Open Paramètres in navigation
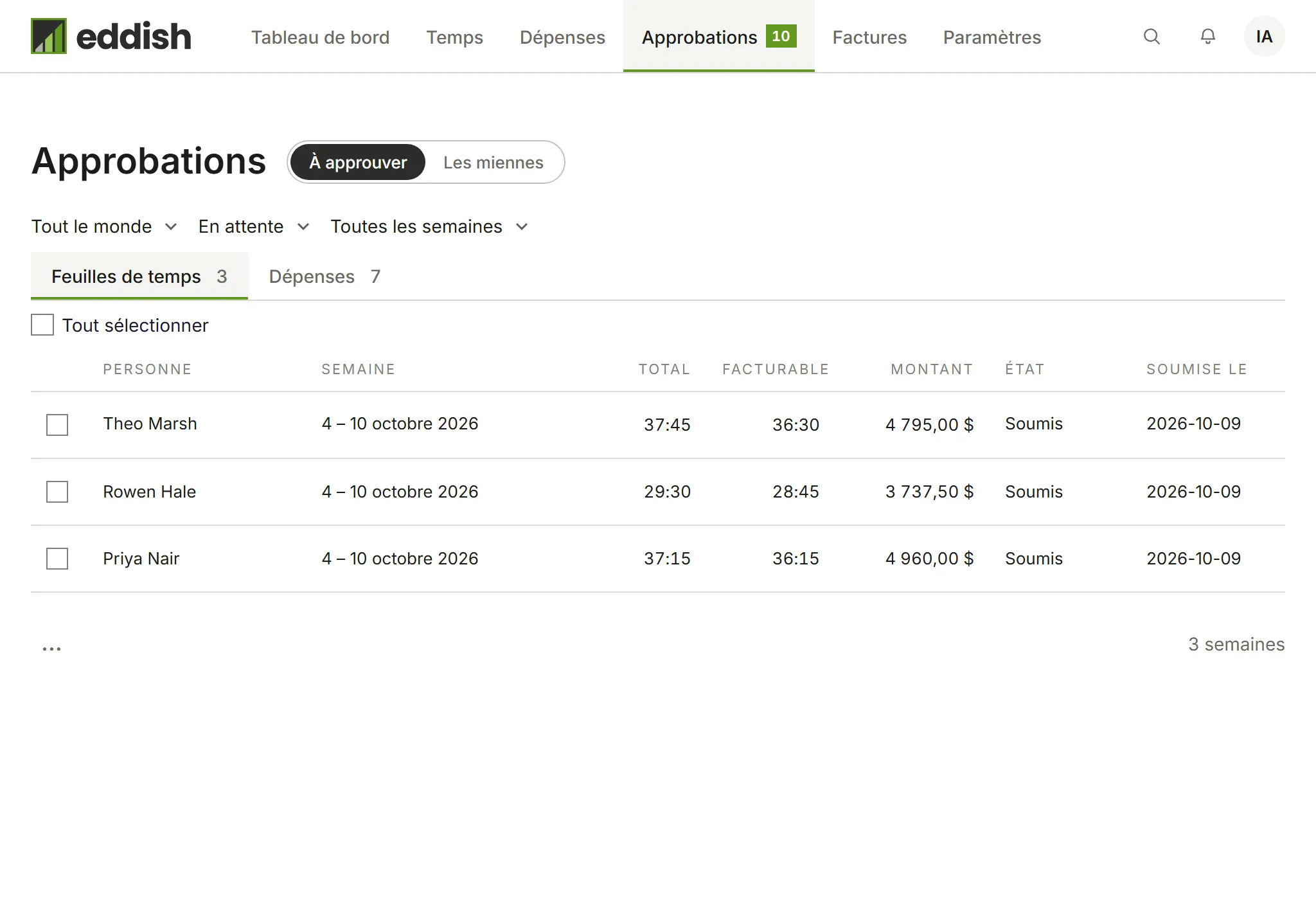The height and width of the screenshot is (900, 1316). click(991, 37)
